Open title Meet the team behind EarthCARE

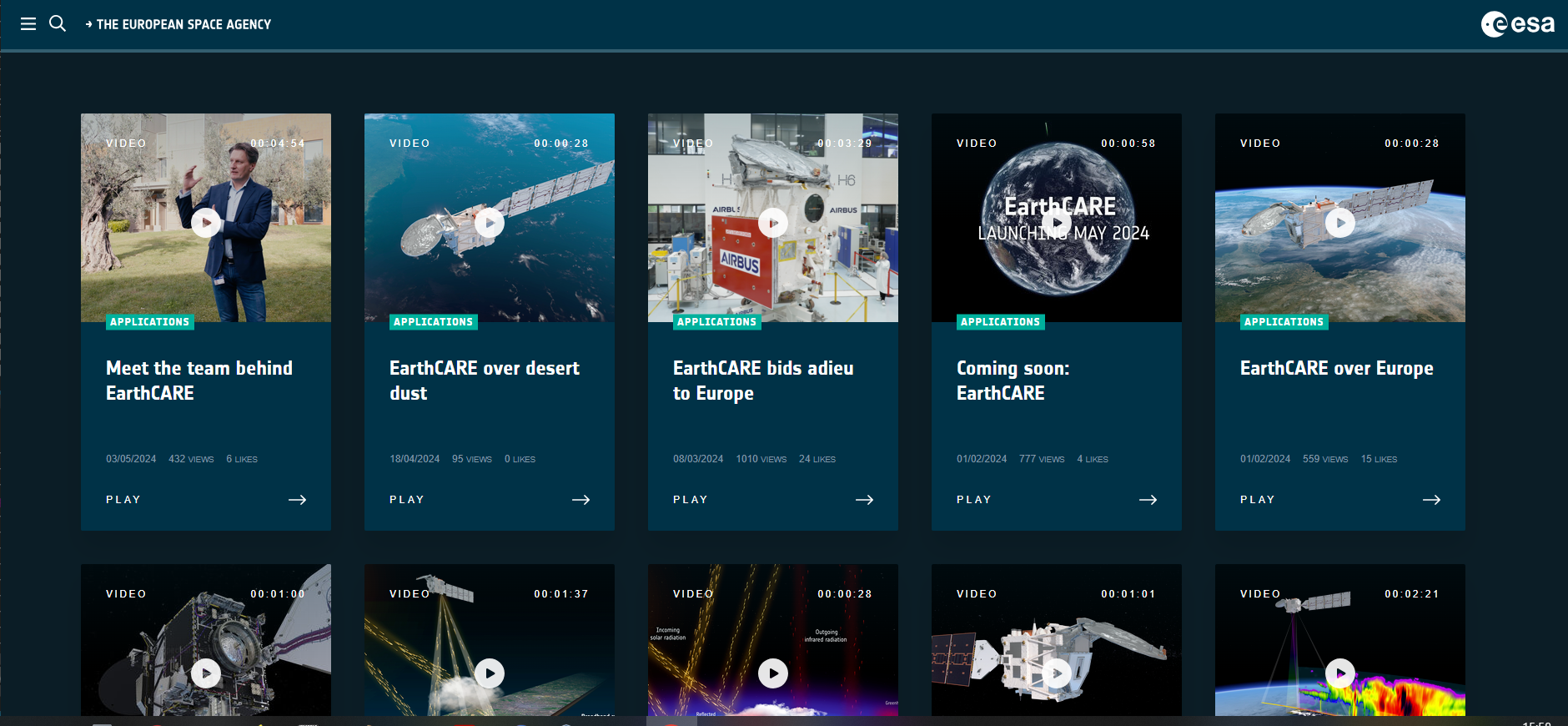coord(199,381)
